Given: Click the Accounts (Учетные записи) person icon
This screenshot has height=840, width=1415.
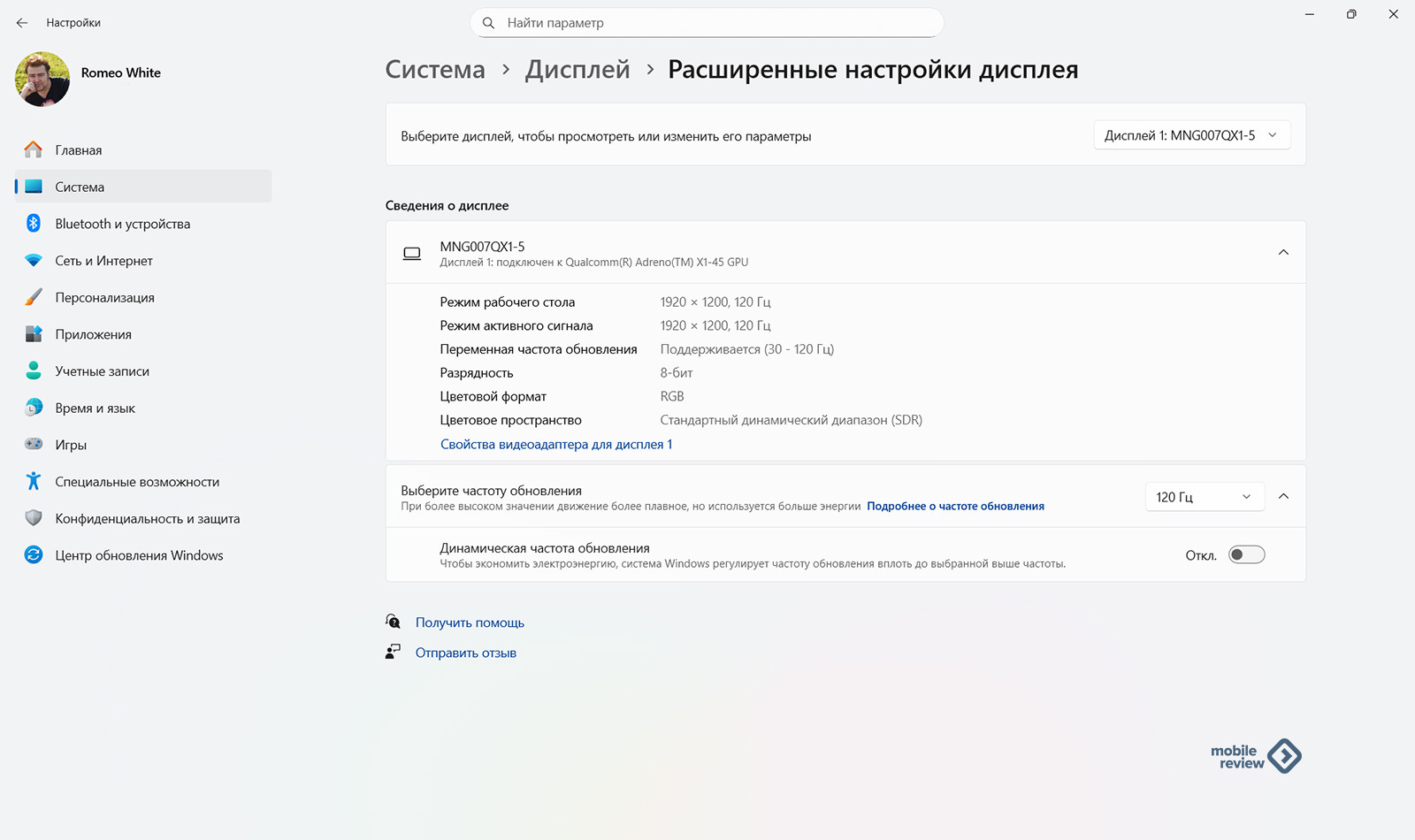Looking at the screenshot, I should pyautogui.click(x=34, y=371).
